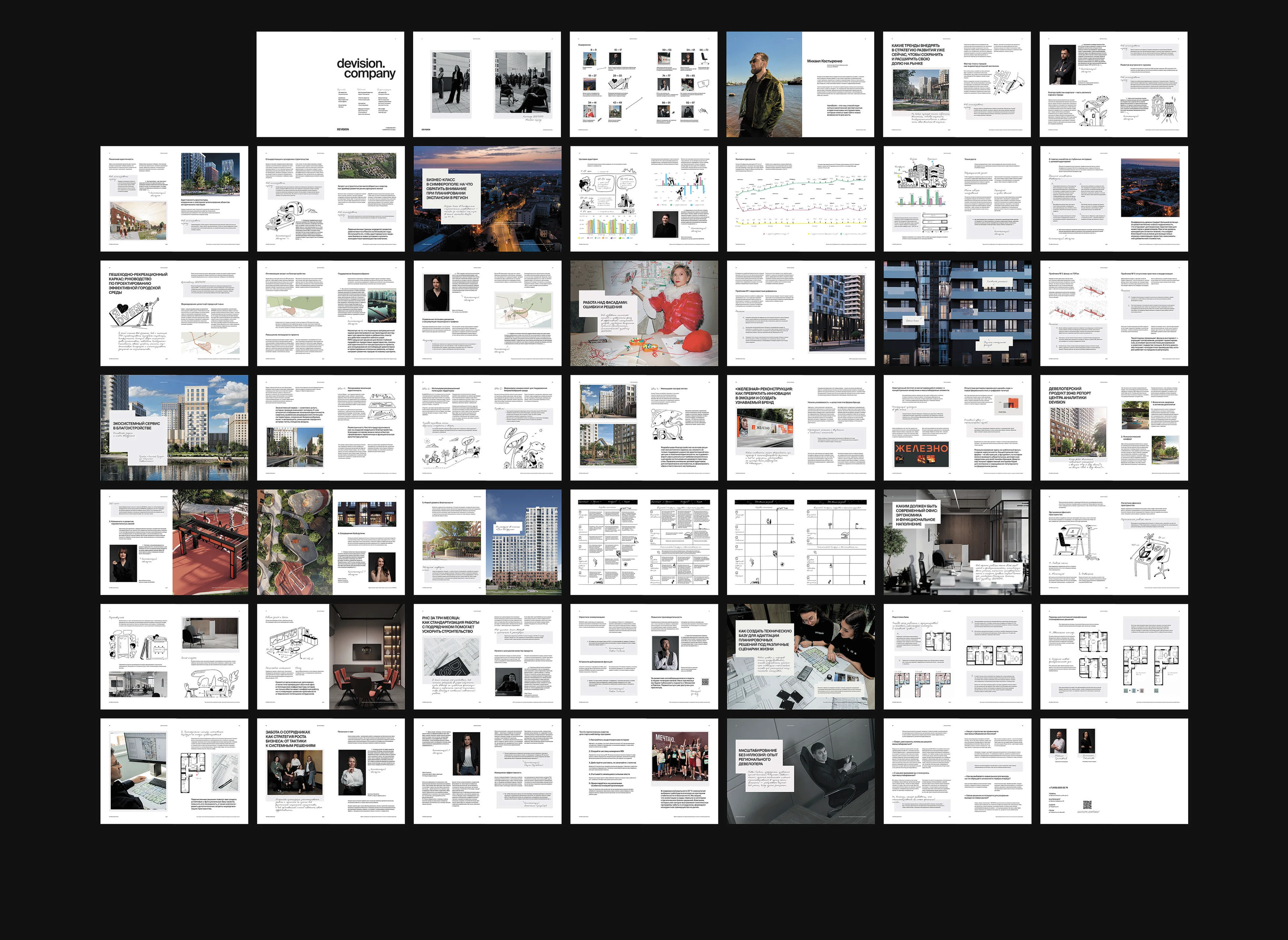This screenshot has height=940, width=1288.
Task: Open the 'devision. company' cover spread
Action: tap(330, 84)
